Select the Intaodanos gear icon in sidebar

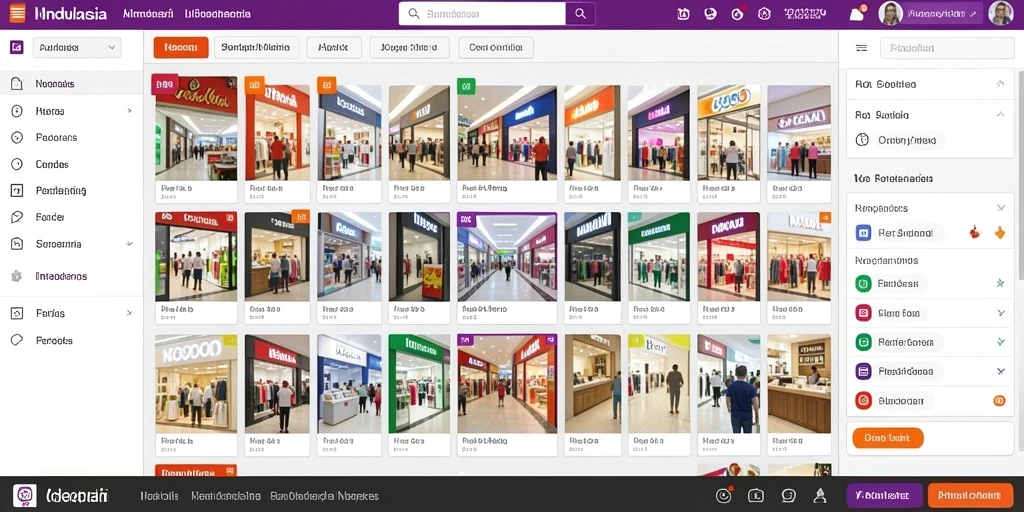tap(17, 276)
